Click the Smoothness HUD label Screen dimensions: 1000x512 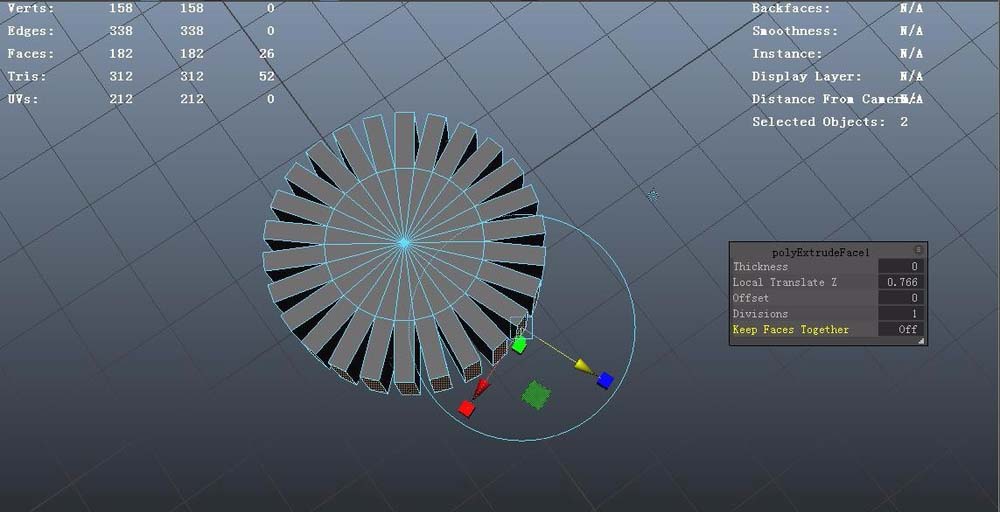click(x=795, y=31)
